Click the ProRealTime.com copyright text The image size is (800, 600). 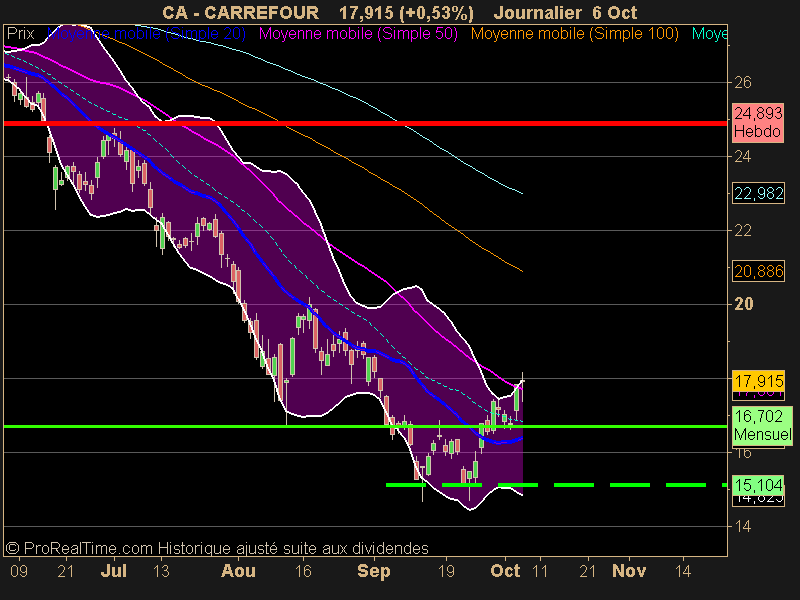point(217,548)
